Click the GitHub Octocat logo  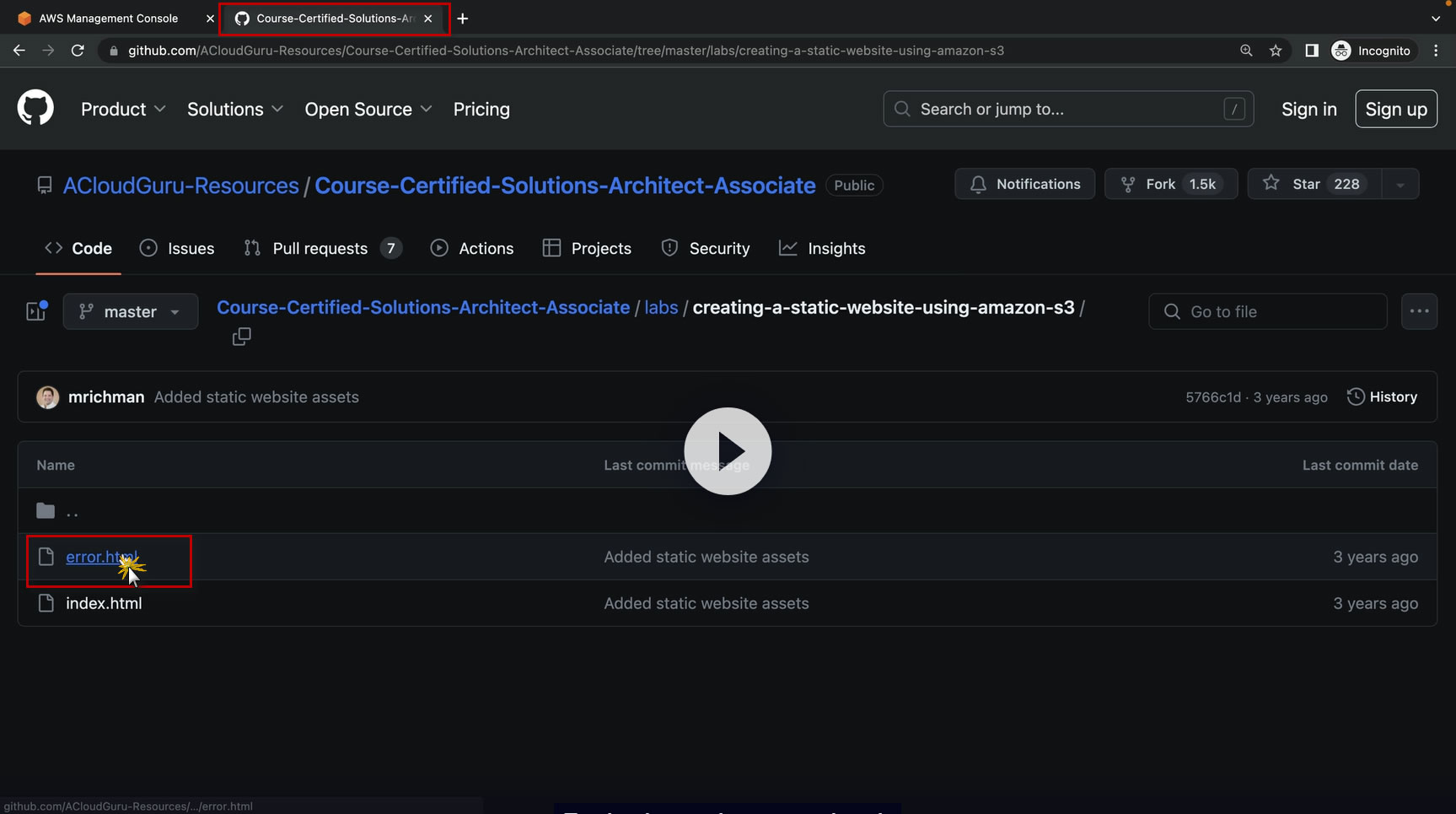[x=35, y=109]
